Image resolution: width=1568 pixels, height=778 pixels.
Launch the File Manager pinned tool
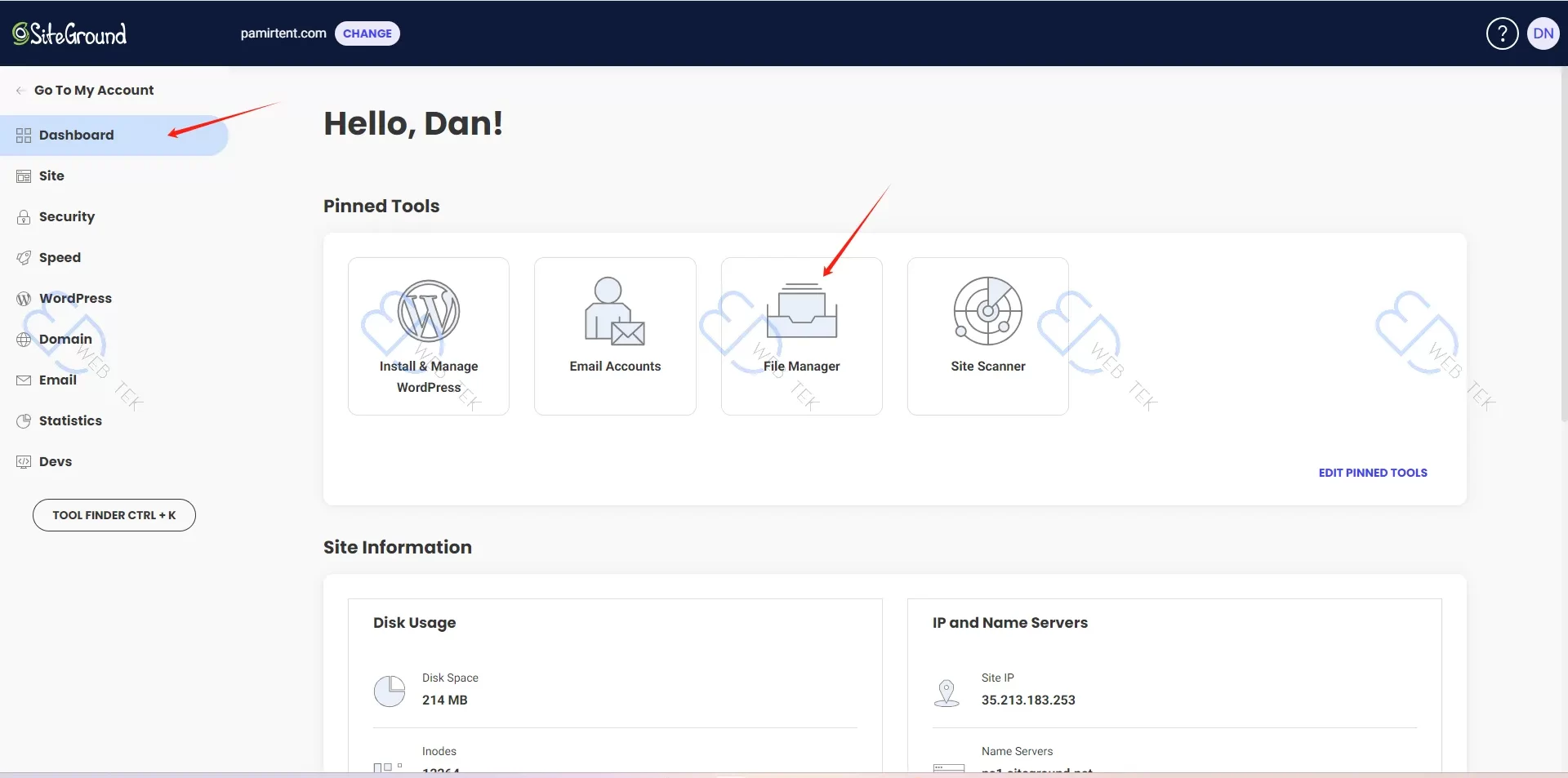(801, 336)
